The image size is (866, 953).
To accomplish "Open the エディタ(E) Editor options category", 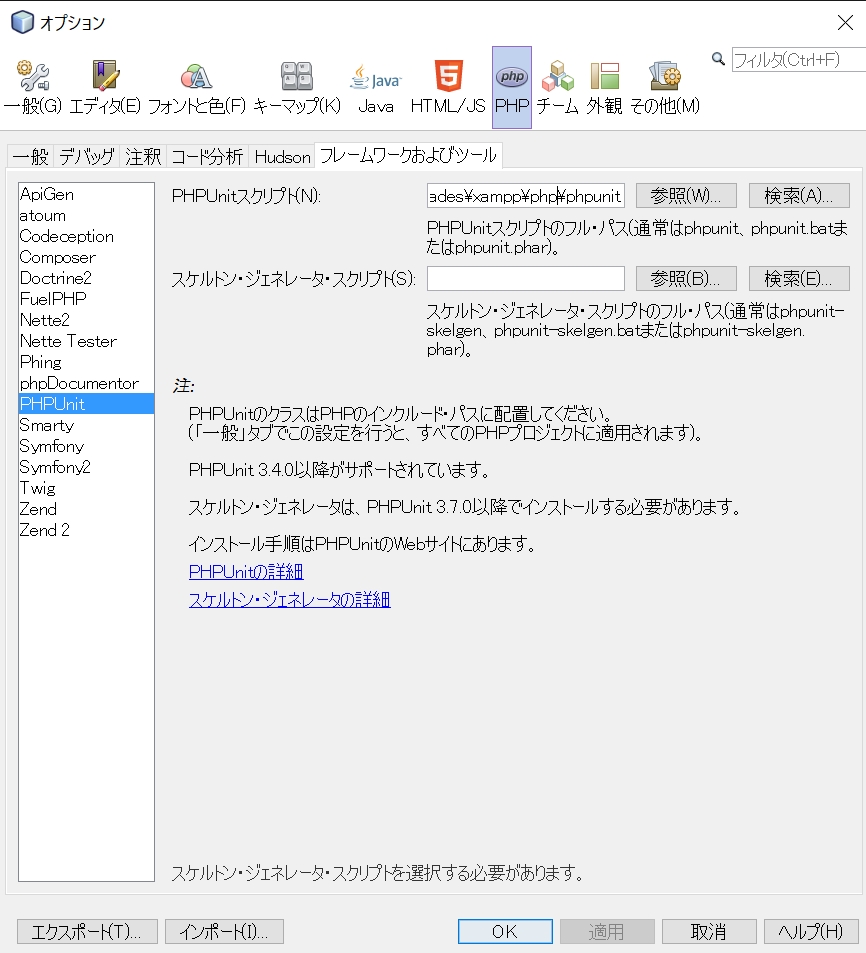I will 105,88.
